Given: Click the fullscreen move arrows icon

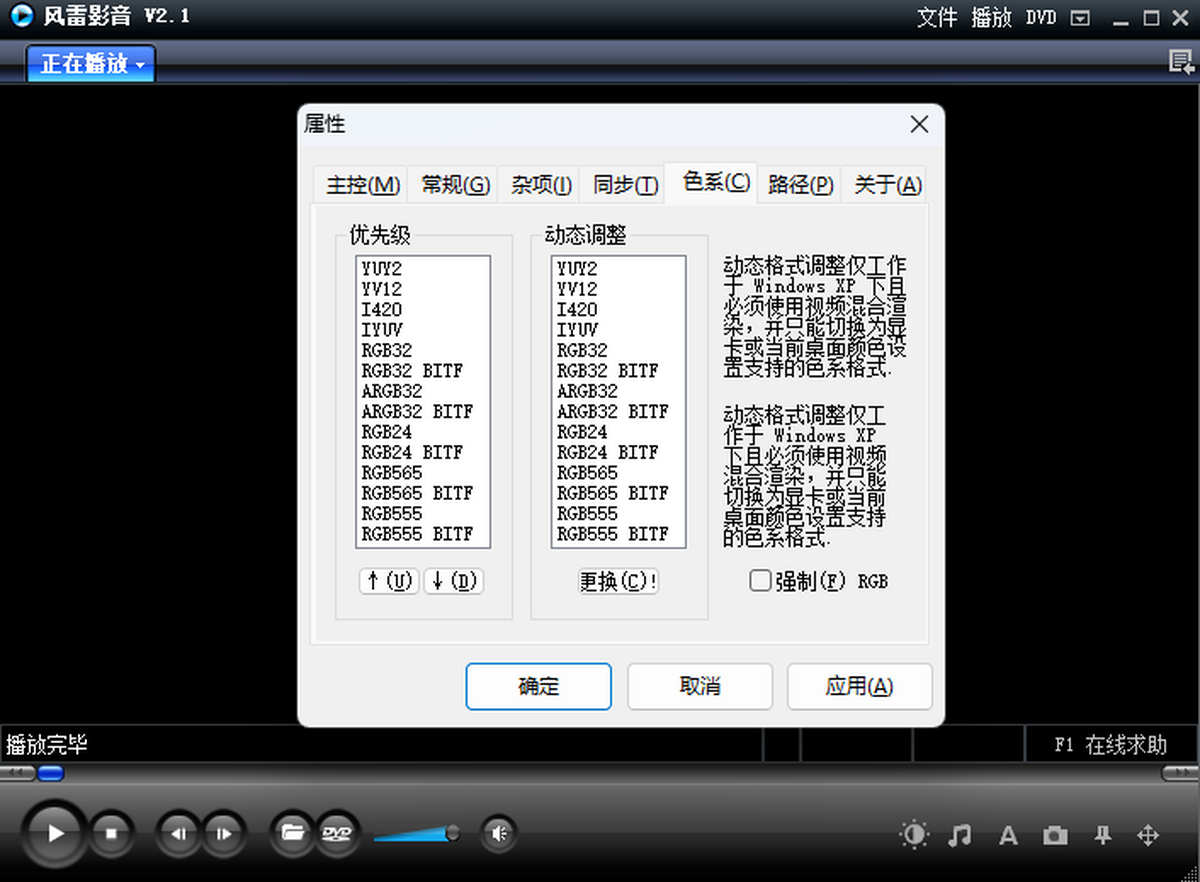Looking at the screenshot, I should click(1148, 835).
